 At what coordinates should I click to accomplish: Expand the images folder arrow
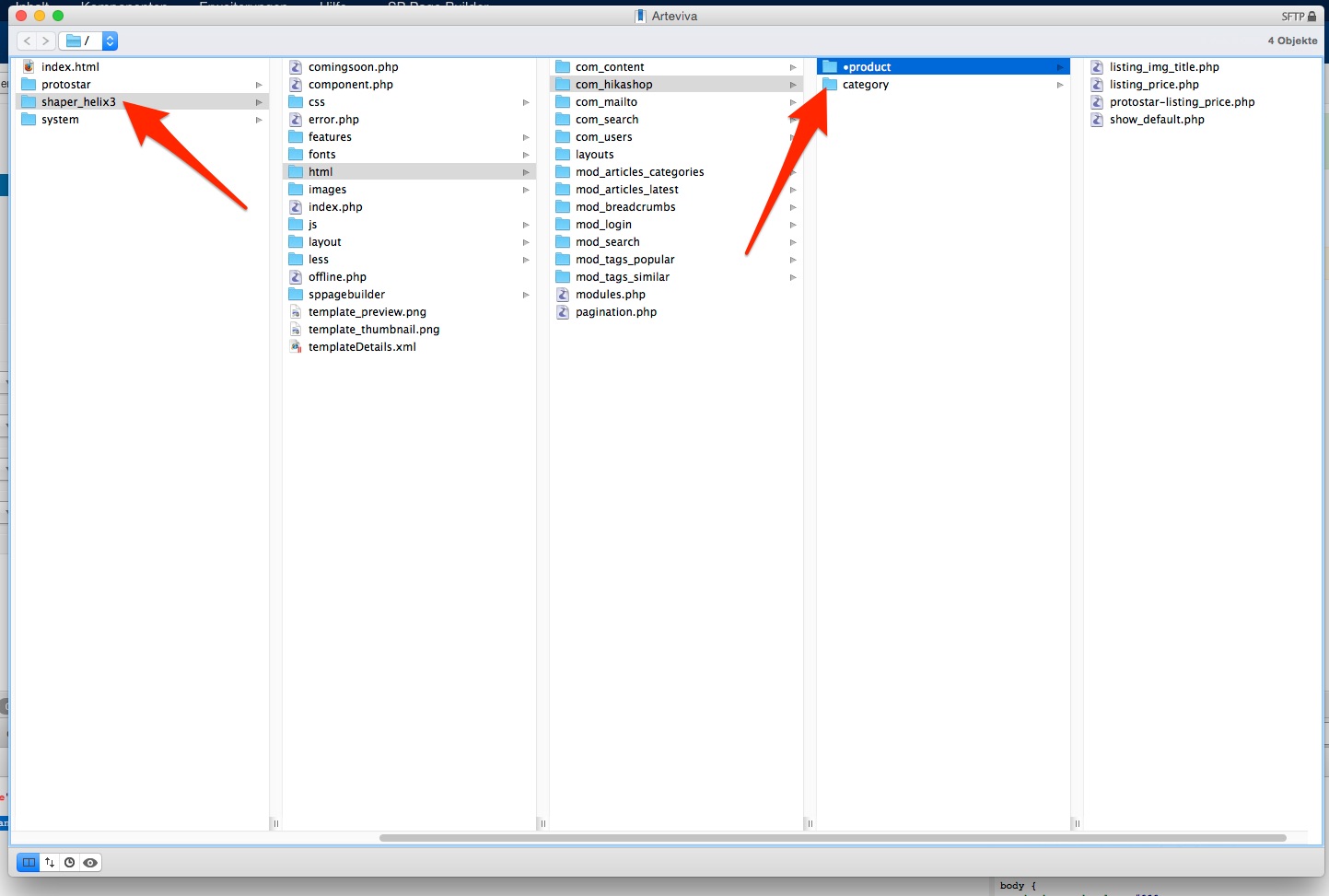[526, 190]
